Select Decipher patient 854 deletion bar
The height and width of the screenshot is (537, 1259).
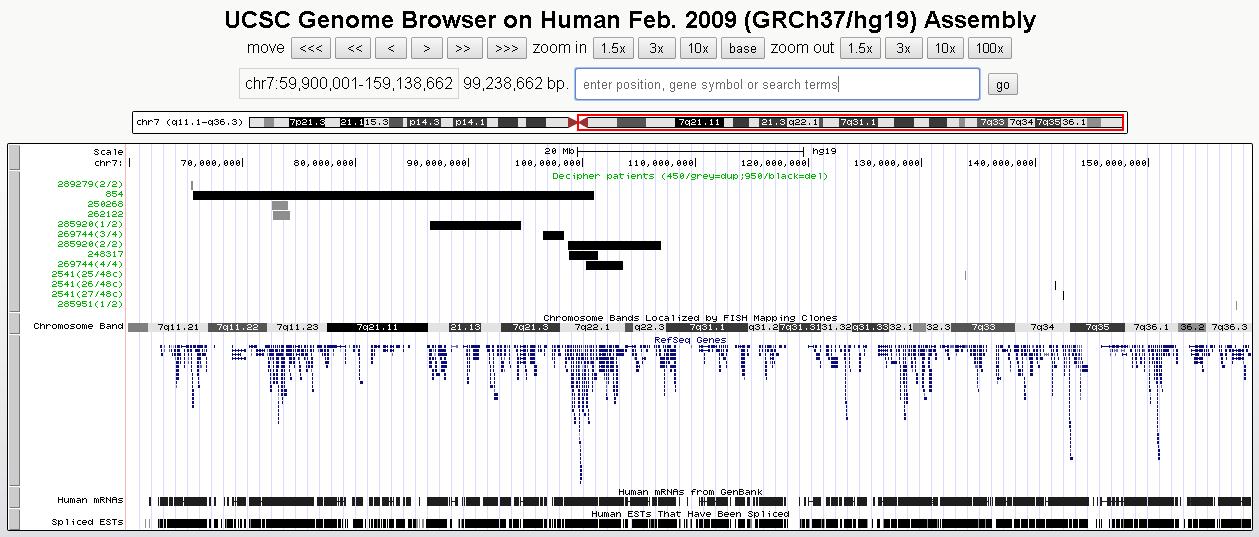coord(393,195)
